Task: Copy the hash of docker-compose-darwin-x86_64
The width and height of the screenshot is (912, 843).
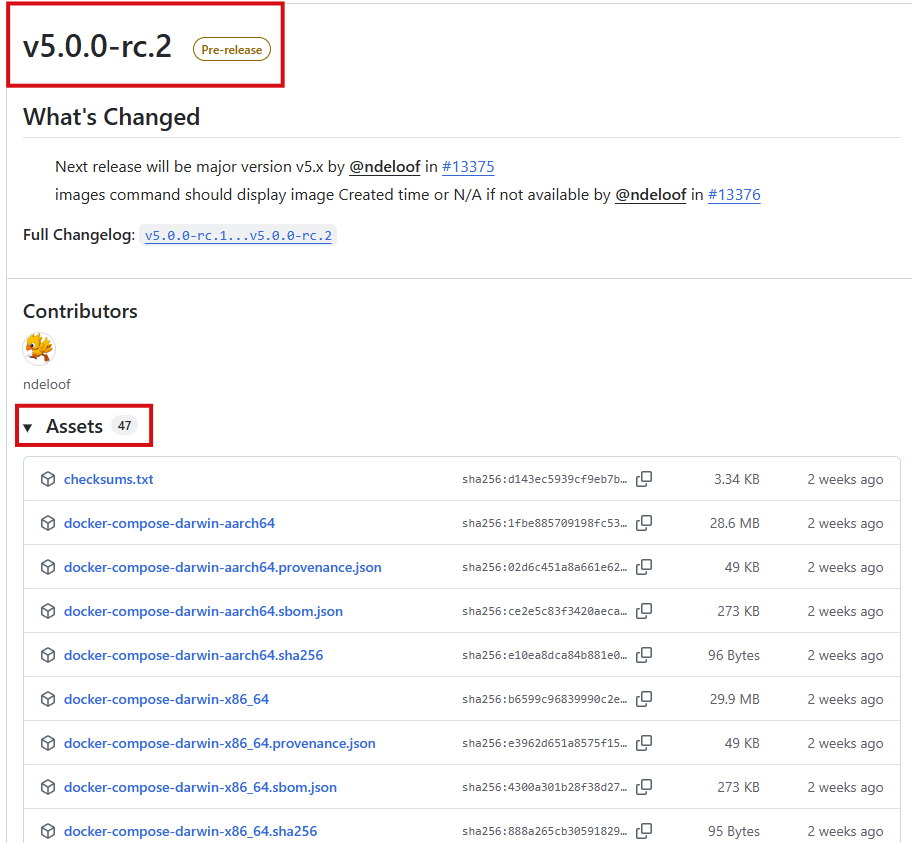Action: (x=644, y=699)
